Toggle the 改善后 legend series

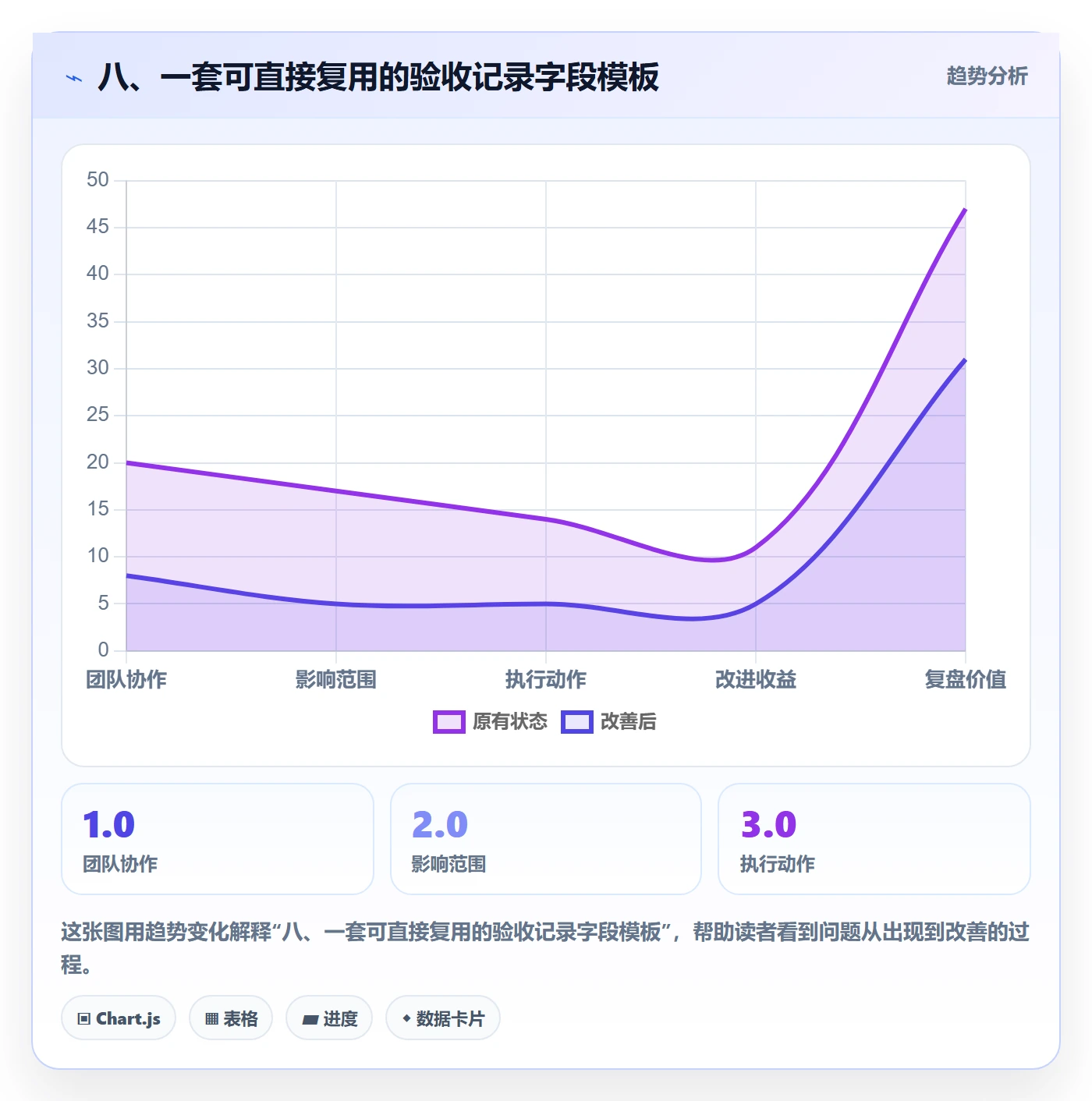pyautogui.click(x=608, y=721)
